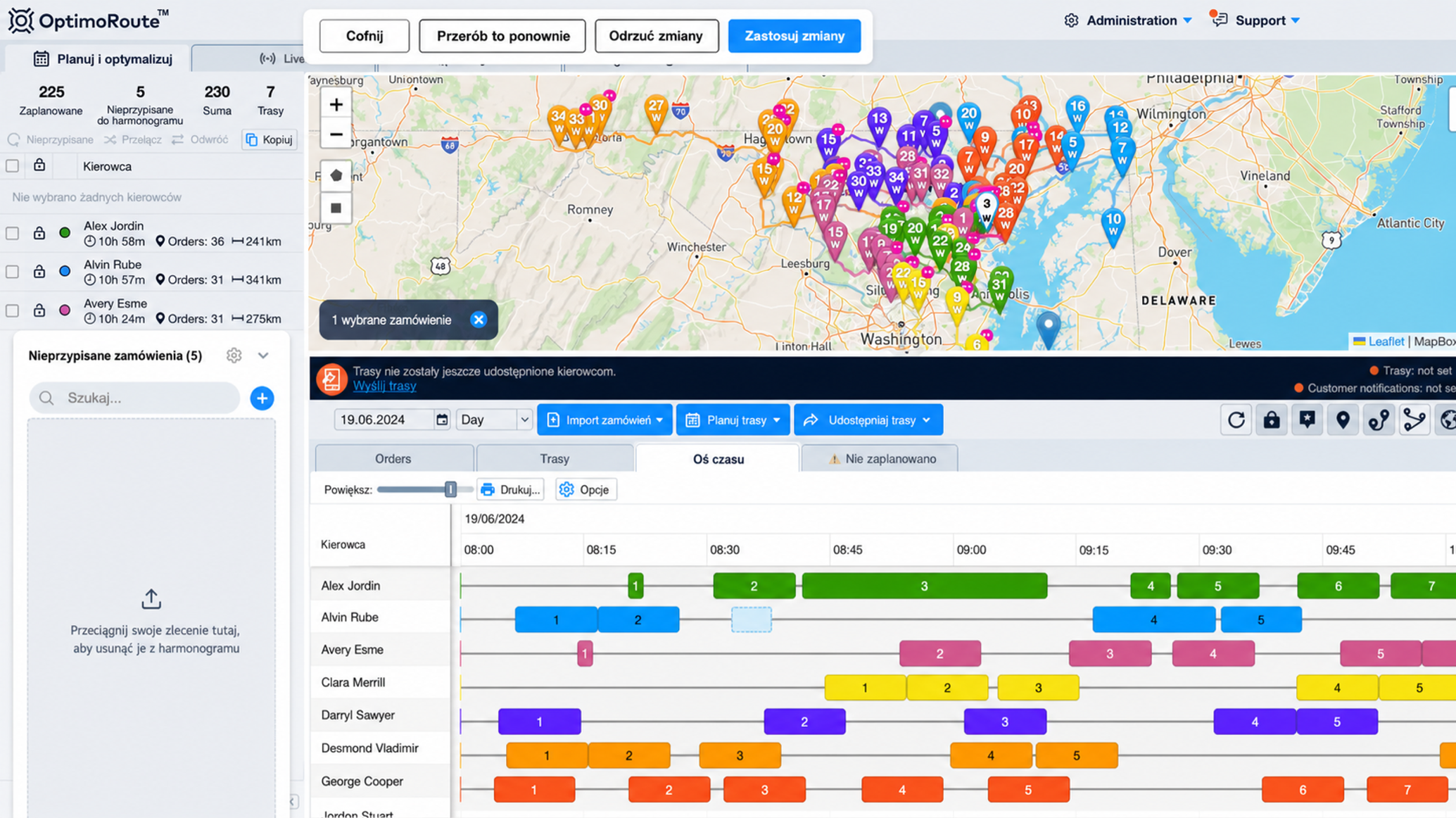This screenshot has width=1456, height=818.
Task: Open the Udostępniaj trasy dropdown
Action: (x=868, y=420)
